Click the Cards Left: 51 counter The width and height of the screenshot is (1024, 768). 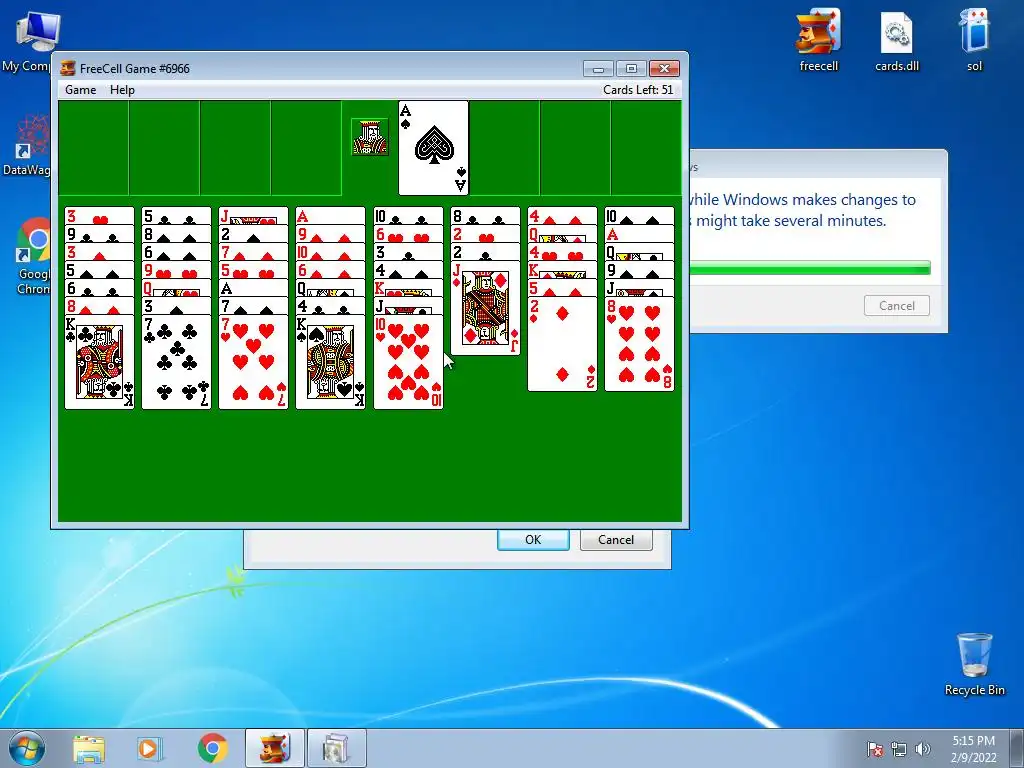[x=637, y=89]
